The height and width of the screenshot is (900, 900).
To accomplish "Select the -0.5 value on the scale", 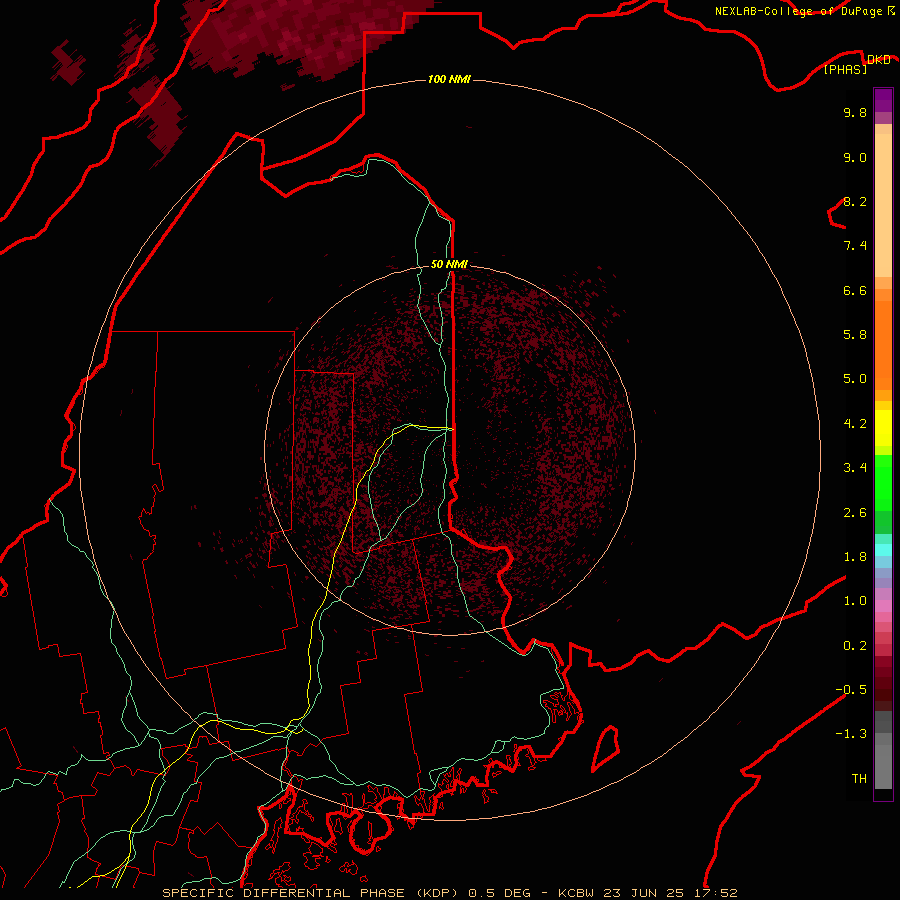I will click(851, 690).
